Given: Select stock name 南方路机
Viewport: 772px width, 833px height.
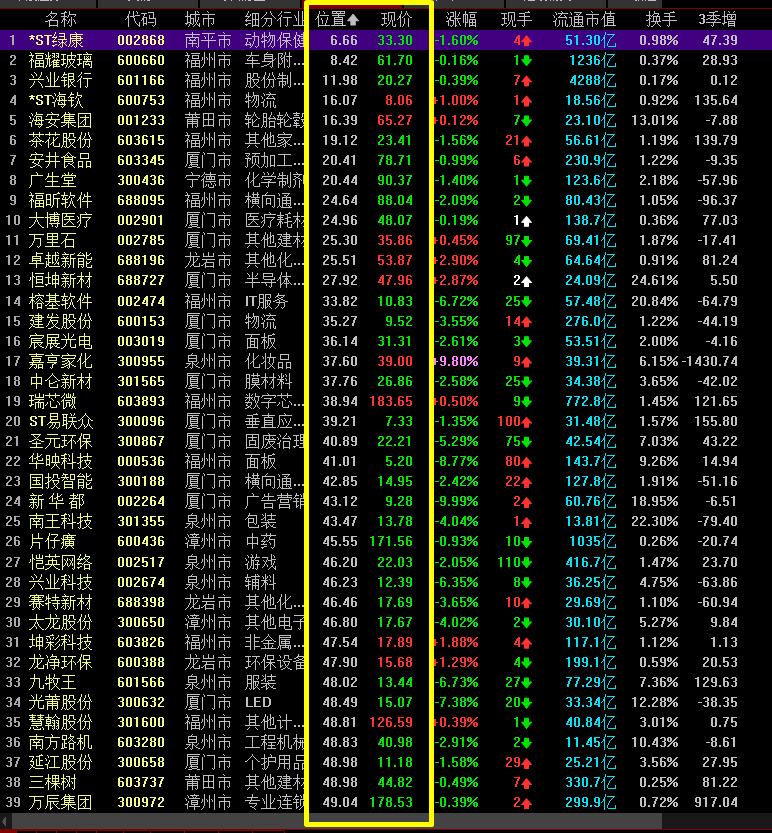Looking at the screenshot, I should 61,743.
